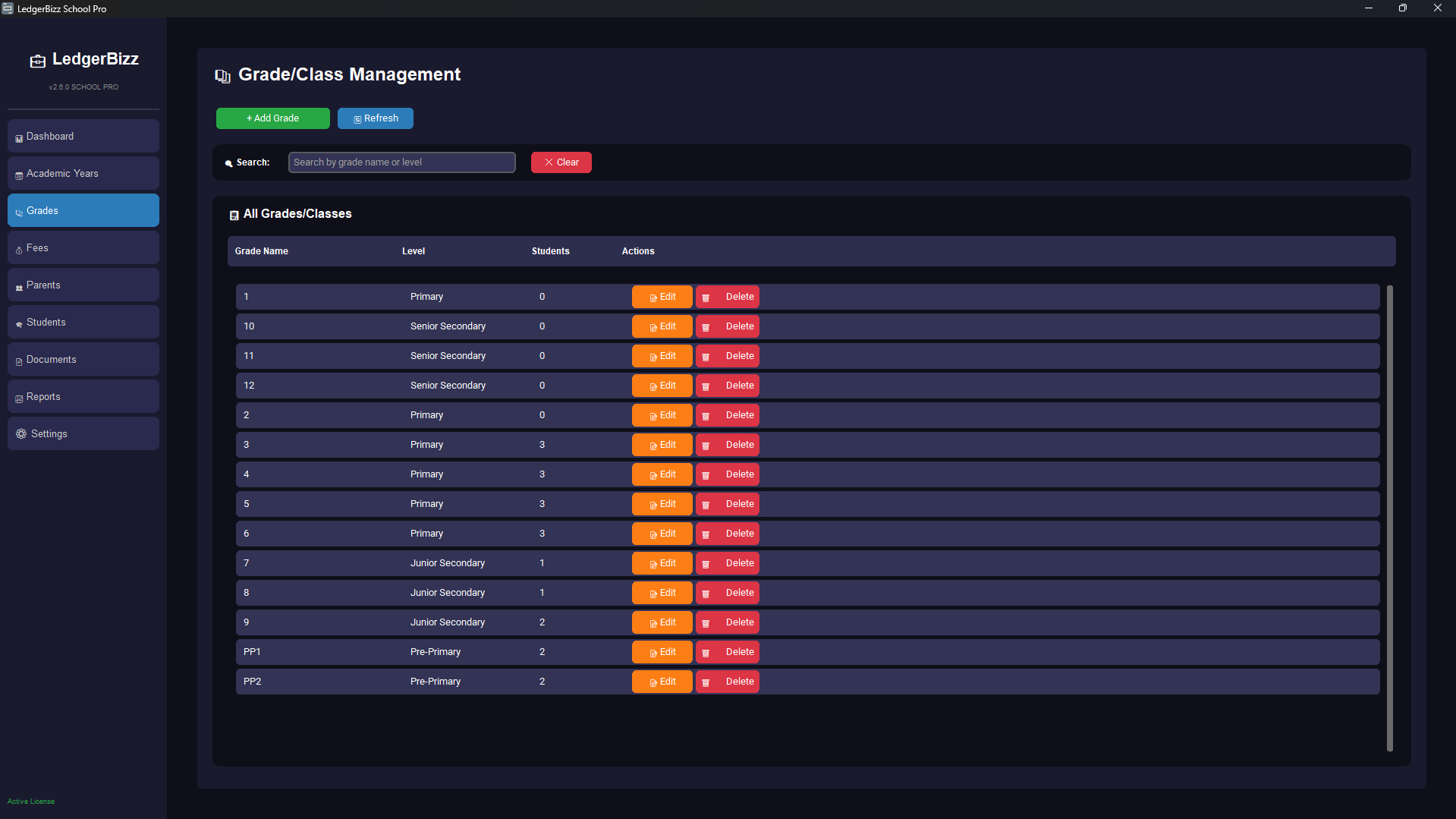This screenshot has width=1456, height=819.
Task: Focus the grade name search box
Action: click(x=402, y=162)
